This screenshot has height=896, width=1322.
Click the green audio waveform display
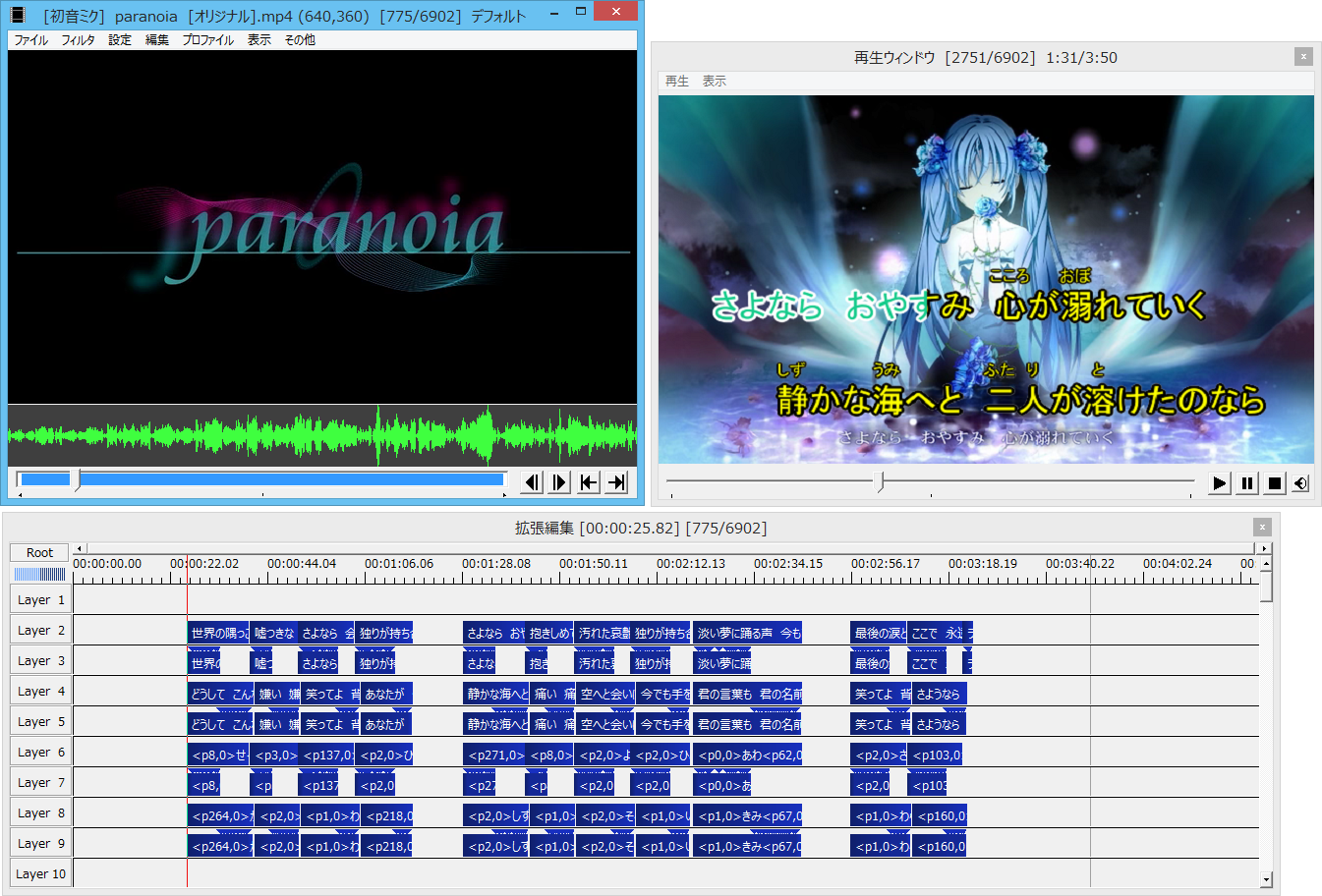322,434
